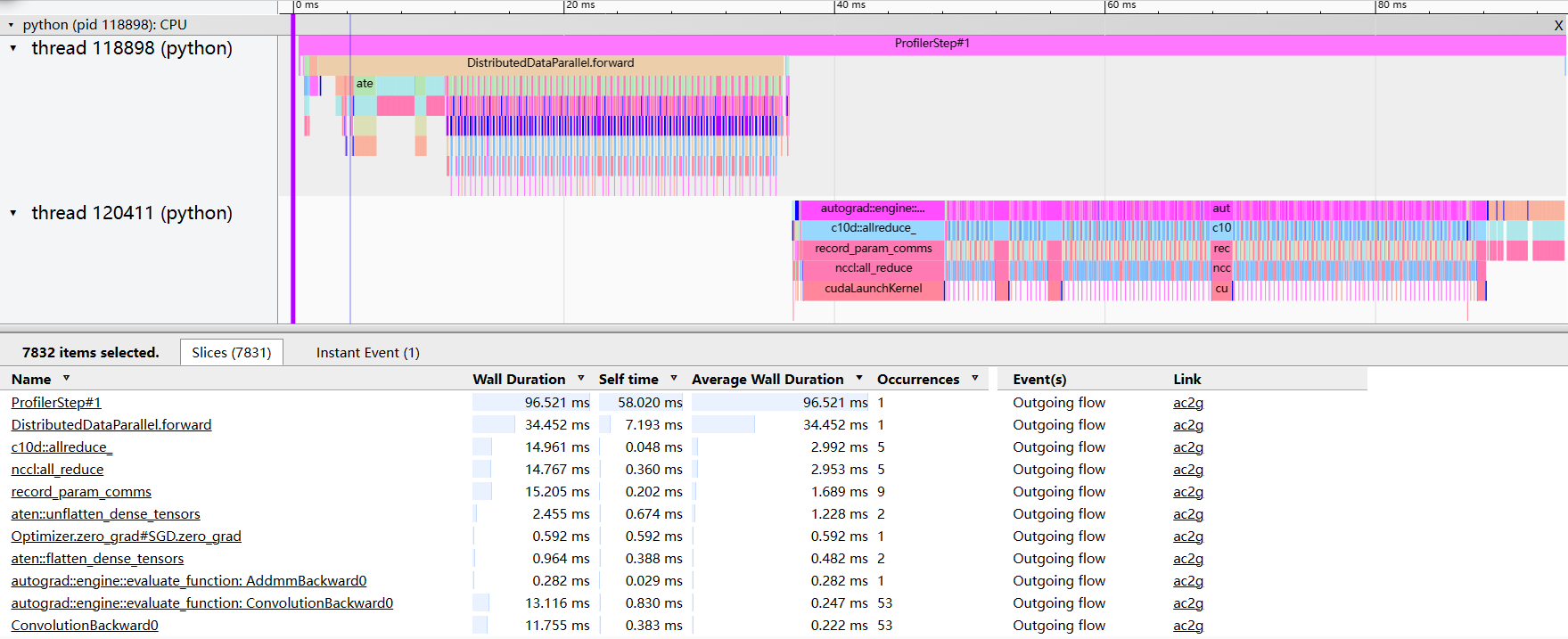This screenshot has height=639, width=1568.
Task: Collapse thread 120411 track
Action: tap(13, 213)
